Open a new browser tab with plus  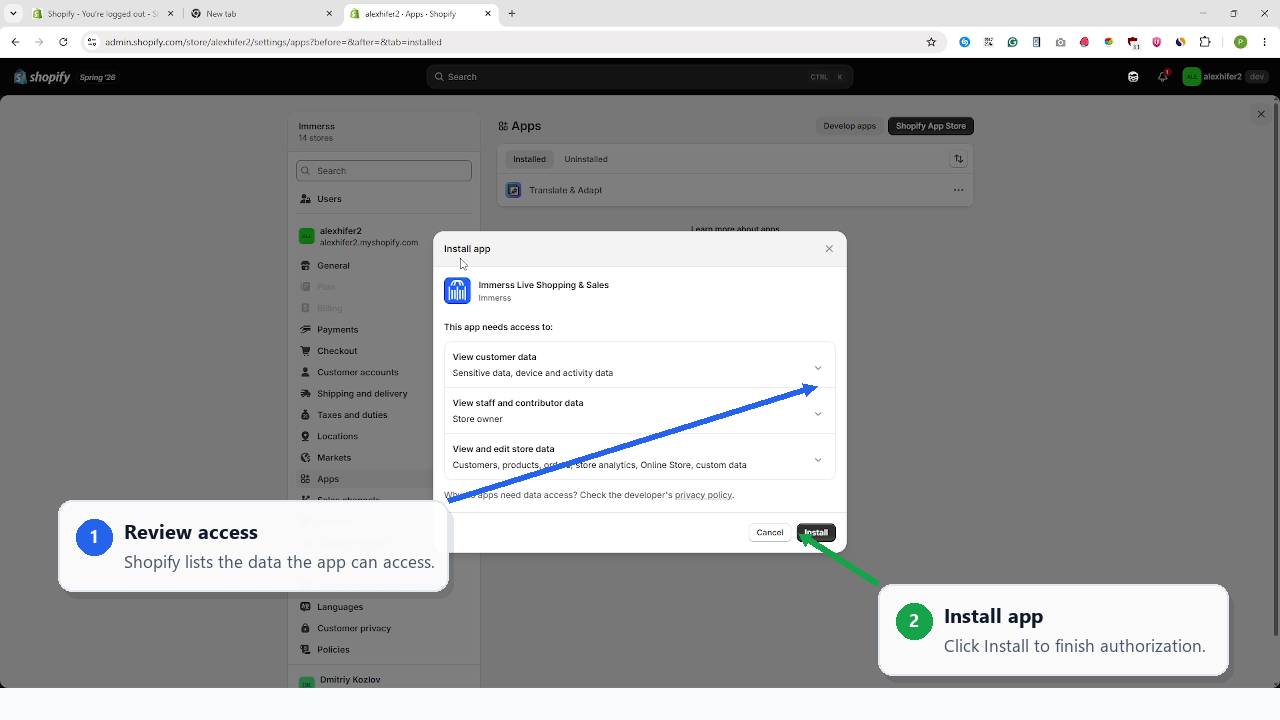pos(512,14)
